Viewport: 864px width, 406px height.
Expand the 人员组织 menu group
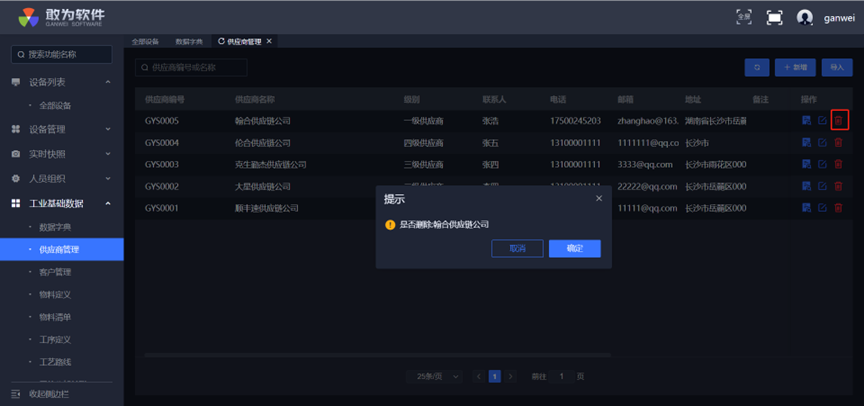62,178
